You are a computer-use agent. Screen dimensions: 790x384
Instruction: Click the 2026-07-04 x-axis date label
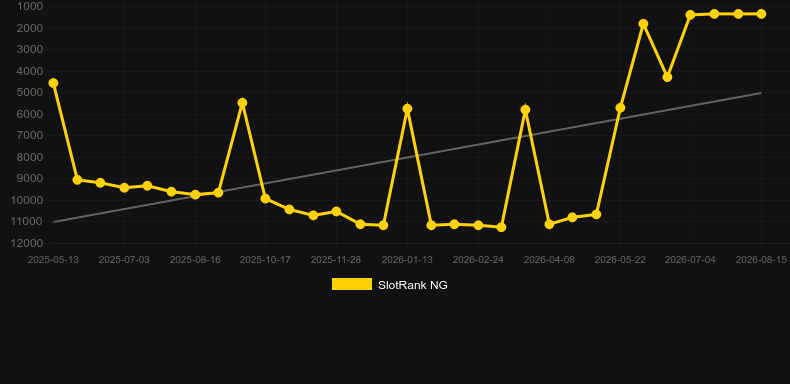click(690, 260)
